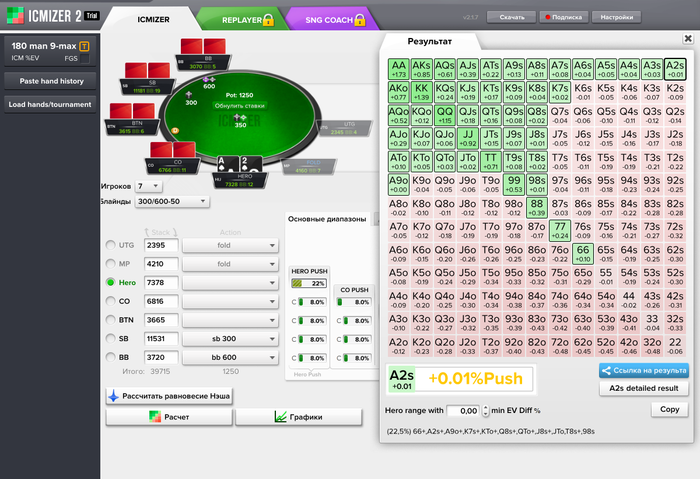This screenshot has width=700, height=479.
Task: Select the Результат tab
Action: tap(429, 42)
